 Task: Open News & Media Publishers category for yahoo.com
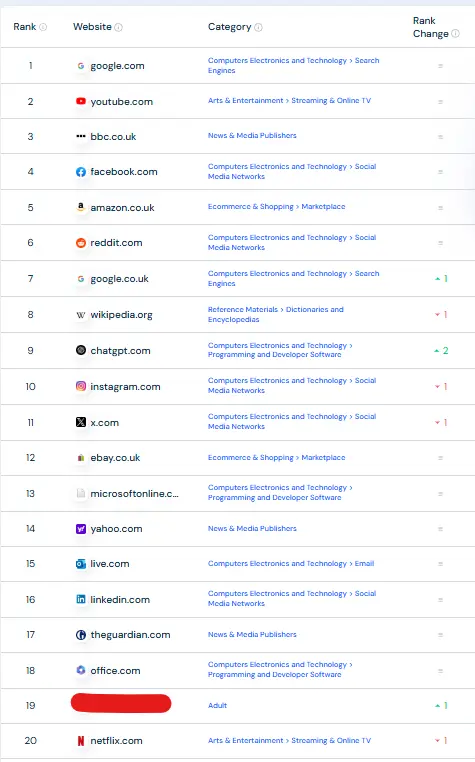[x=252, y=528]
